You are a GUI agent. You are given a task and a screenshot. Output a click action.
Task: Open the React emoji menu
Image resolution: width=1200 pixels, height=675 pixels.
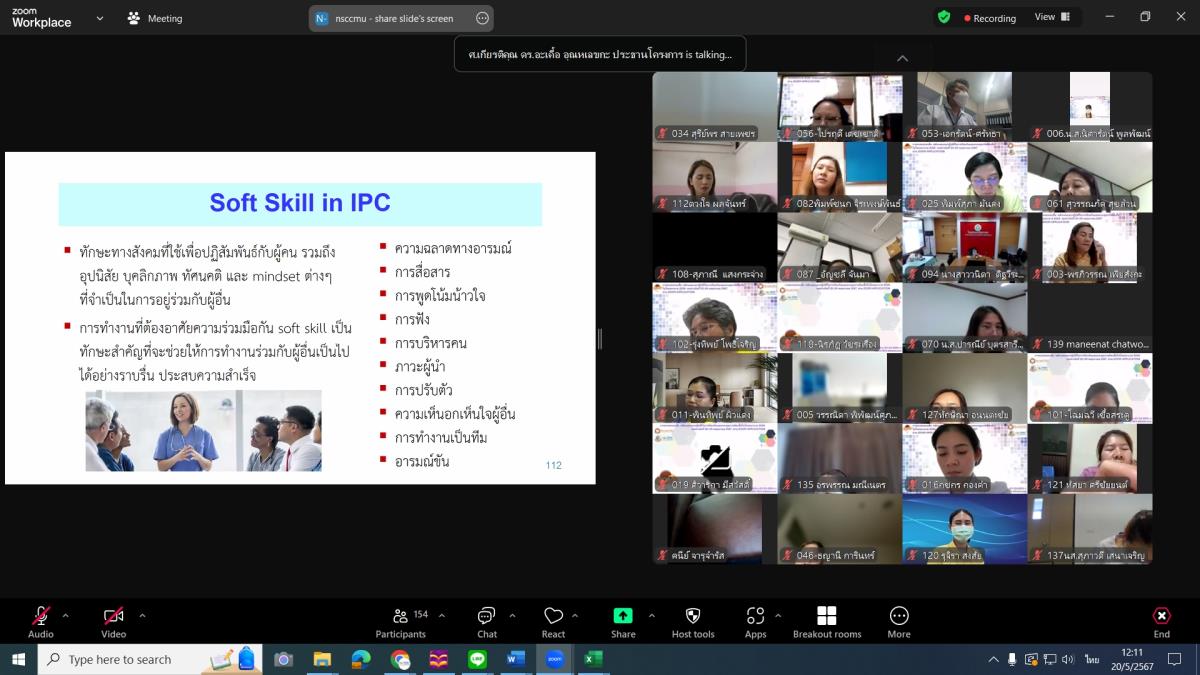tap(553, 622)
